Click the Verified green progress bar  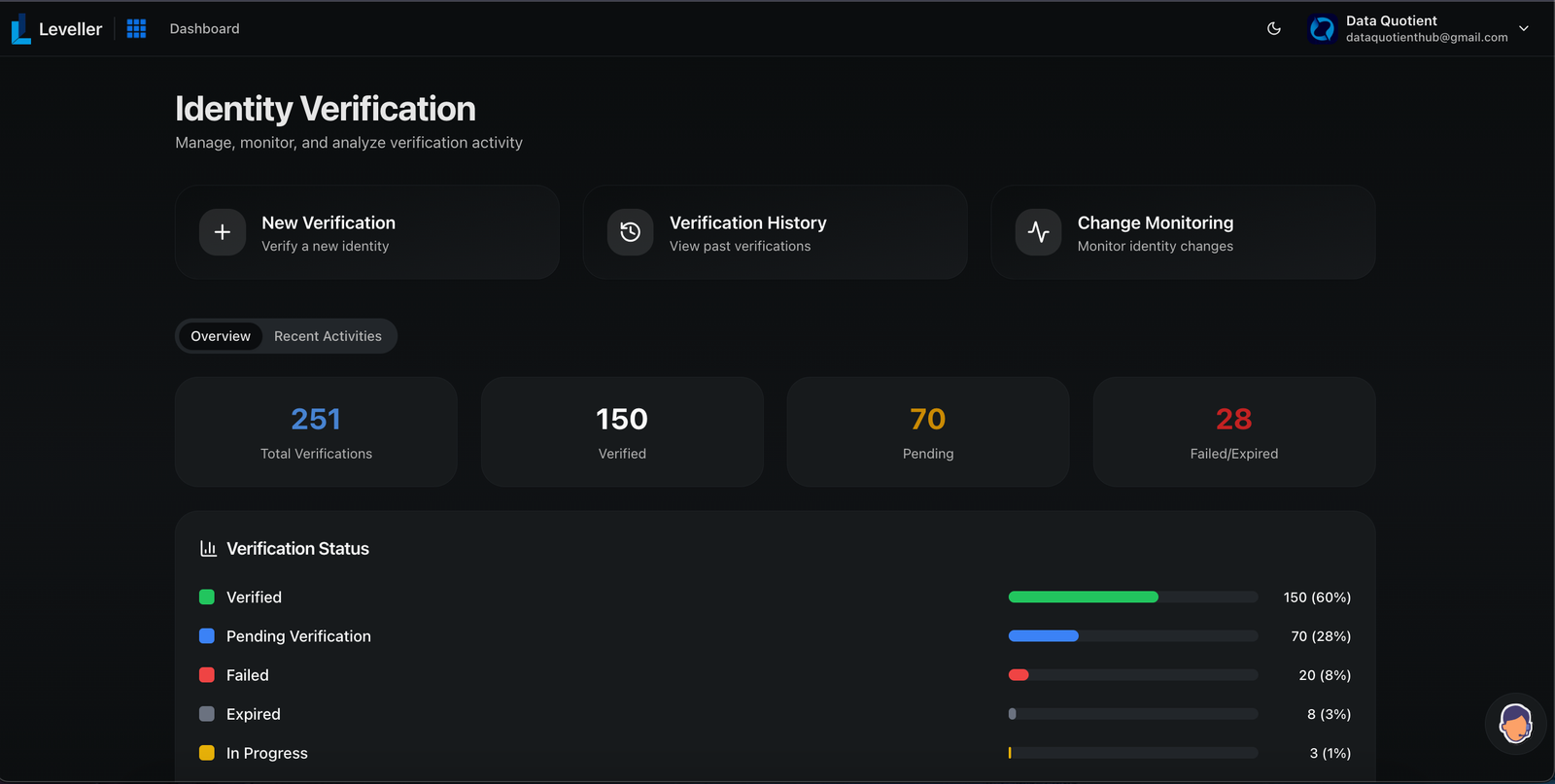coord(1083,597)
